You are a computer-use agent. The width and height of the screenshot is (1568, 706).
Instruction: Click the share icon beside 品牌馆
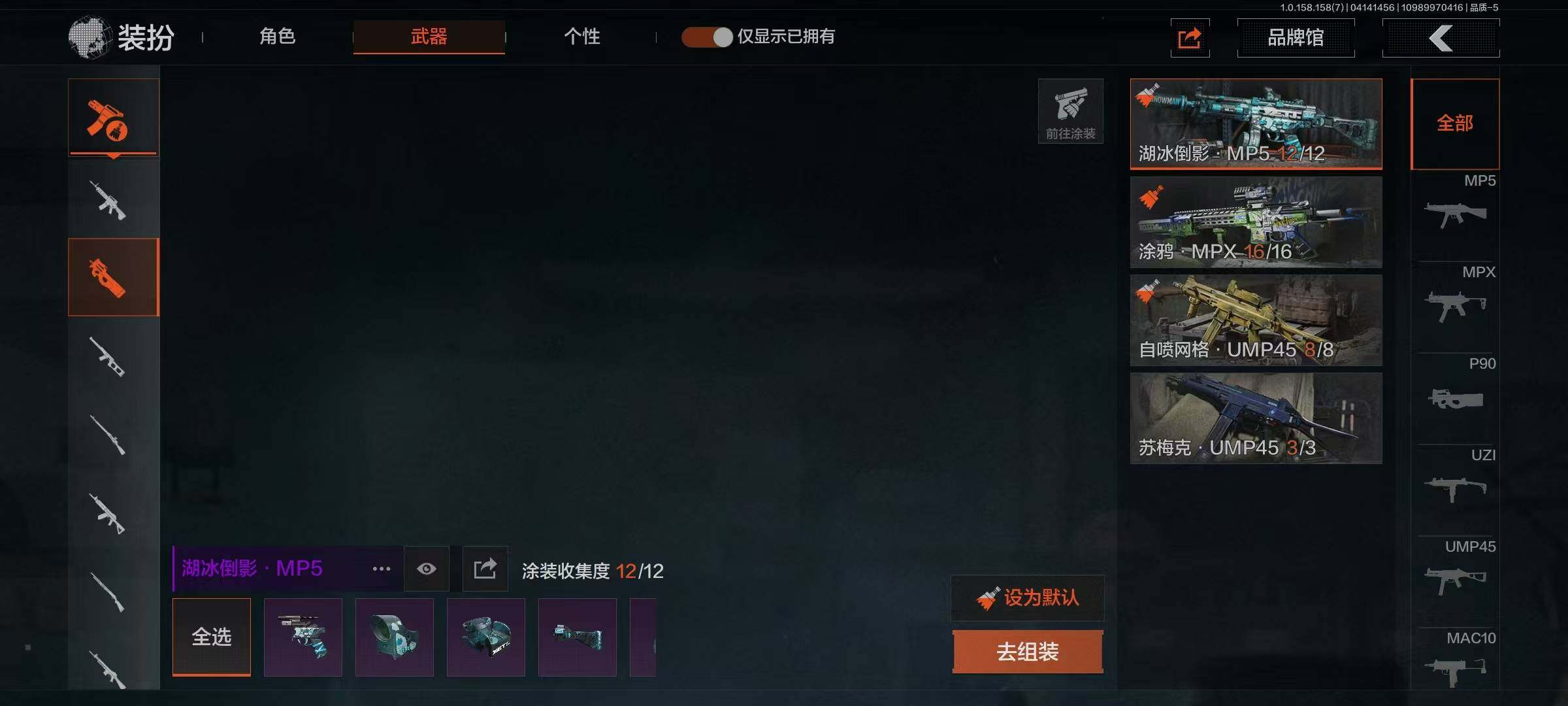1190,38
